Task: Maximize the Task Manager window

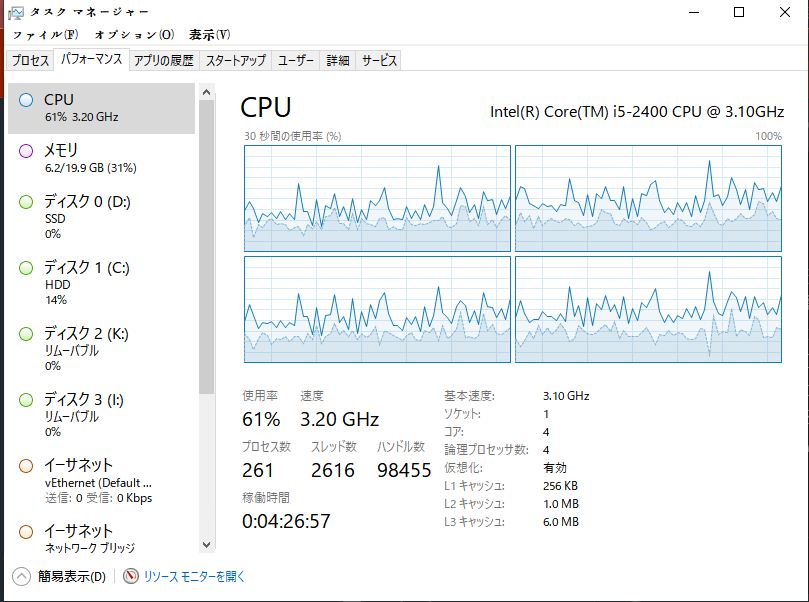Action: click(739, 12)
